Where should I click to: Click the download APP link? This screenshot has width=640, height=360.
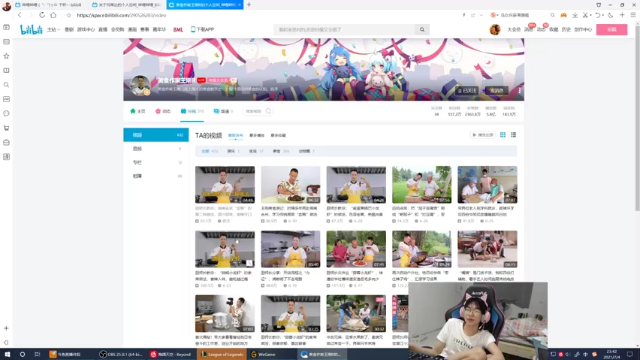[202, 29]
